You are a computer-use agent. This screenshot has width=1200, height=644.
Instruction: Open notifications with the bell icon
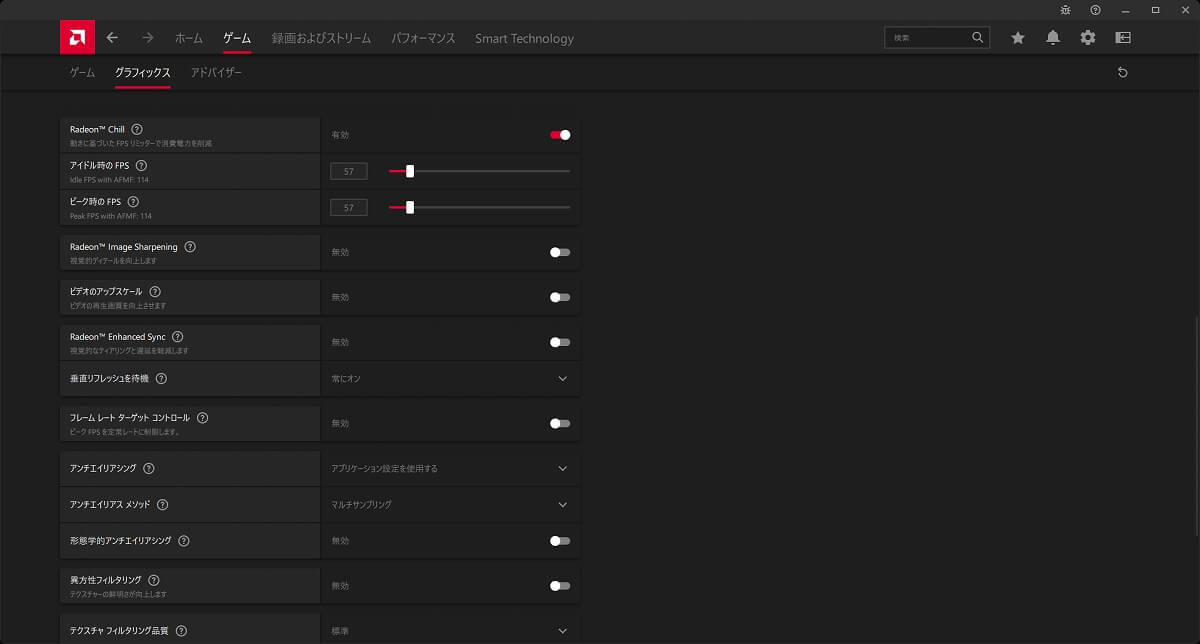click(1052, 37)
